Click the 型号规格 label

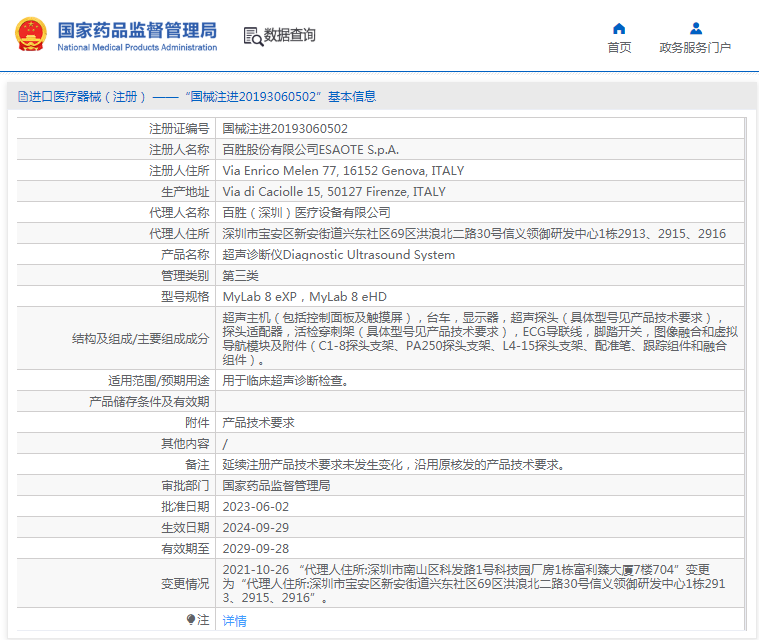pyautogui.click(x=185, y=297)
